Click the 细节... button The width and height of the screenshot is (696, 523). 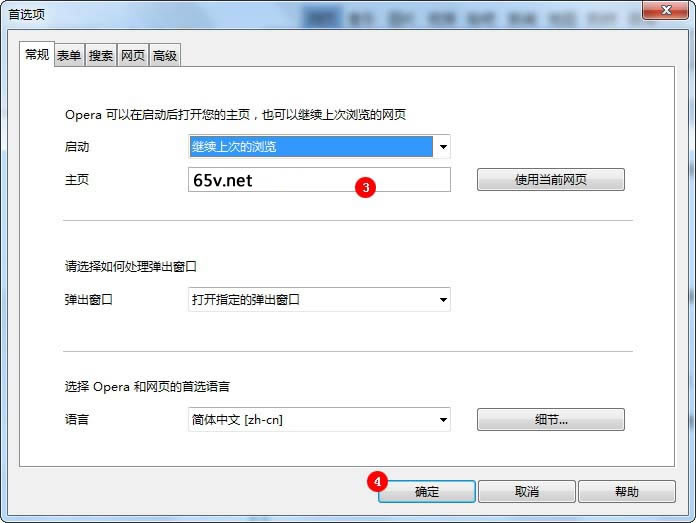551,420
